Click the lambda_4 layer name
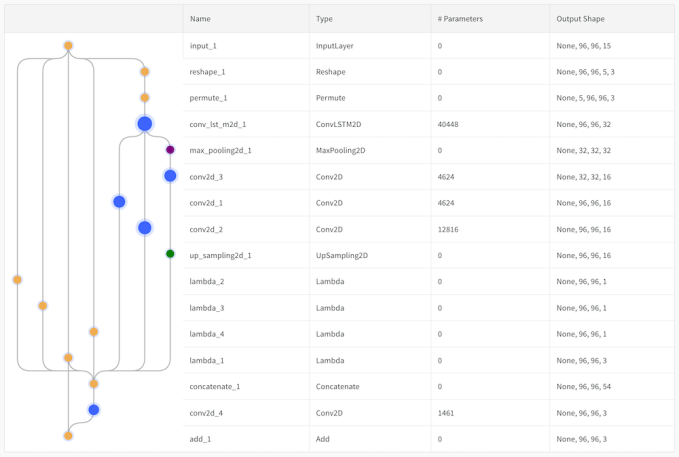The width and height of the screenshot is (679, 457). coord(207,334)
